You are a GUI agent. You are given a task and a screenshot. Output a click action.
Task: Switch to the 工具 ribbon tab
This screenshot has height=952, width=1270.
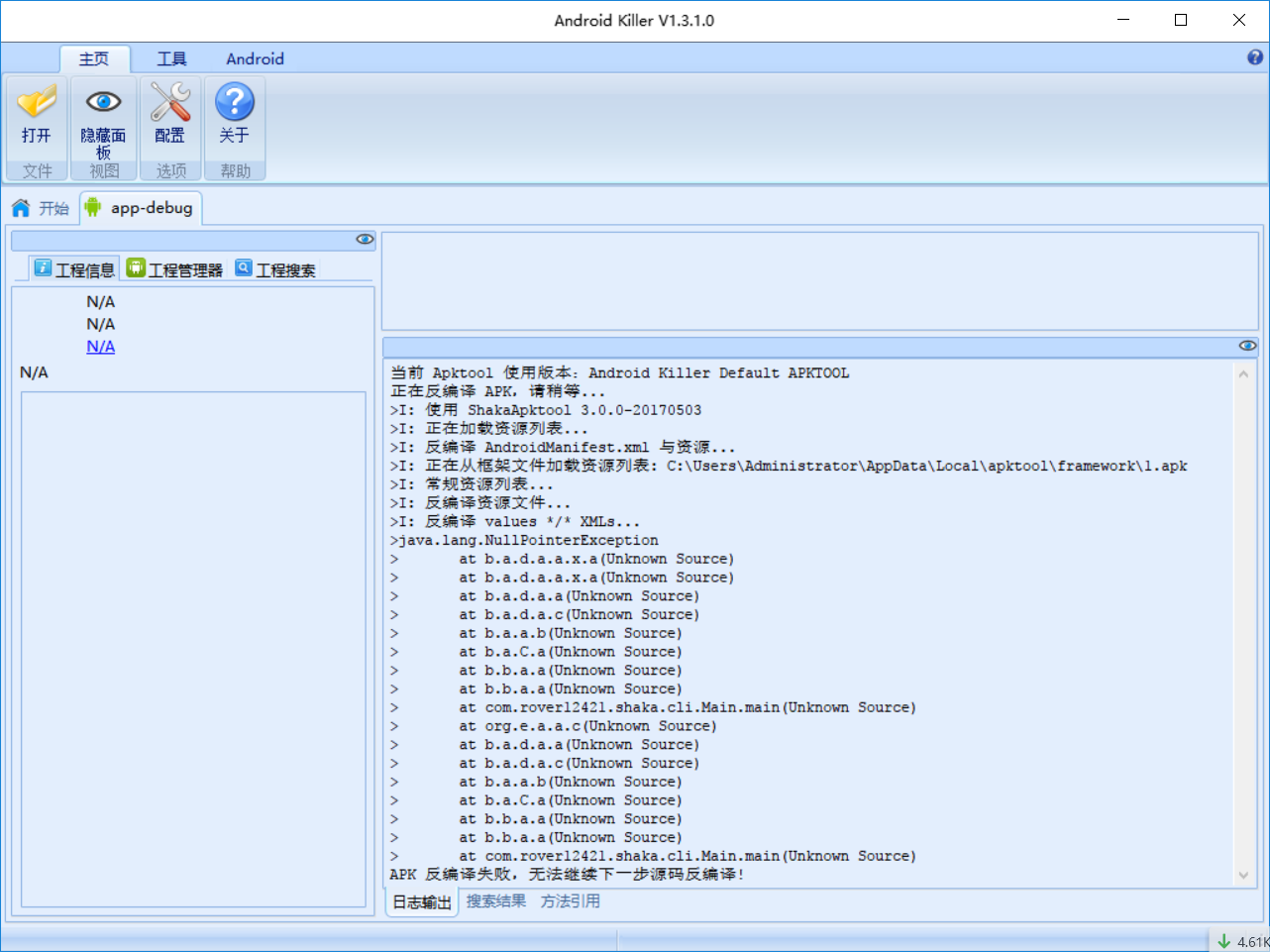tap(170, 58)
